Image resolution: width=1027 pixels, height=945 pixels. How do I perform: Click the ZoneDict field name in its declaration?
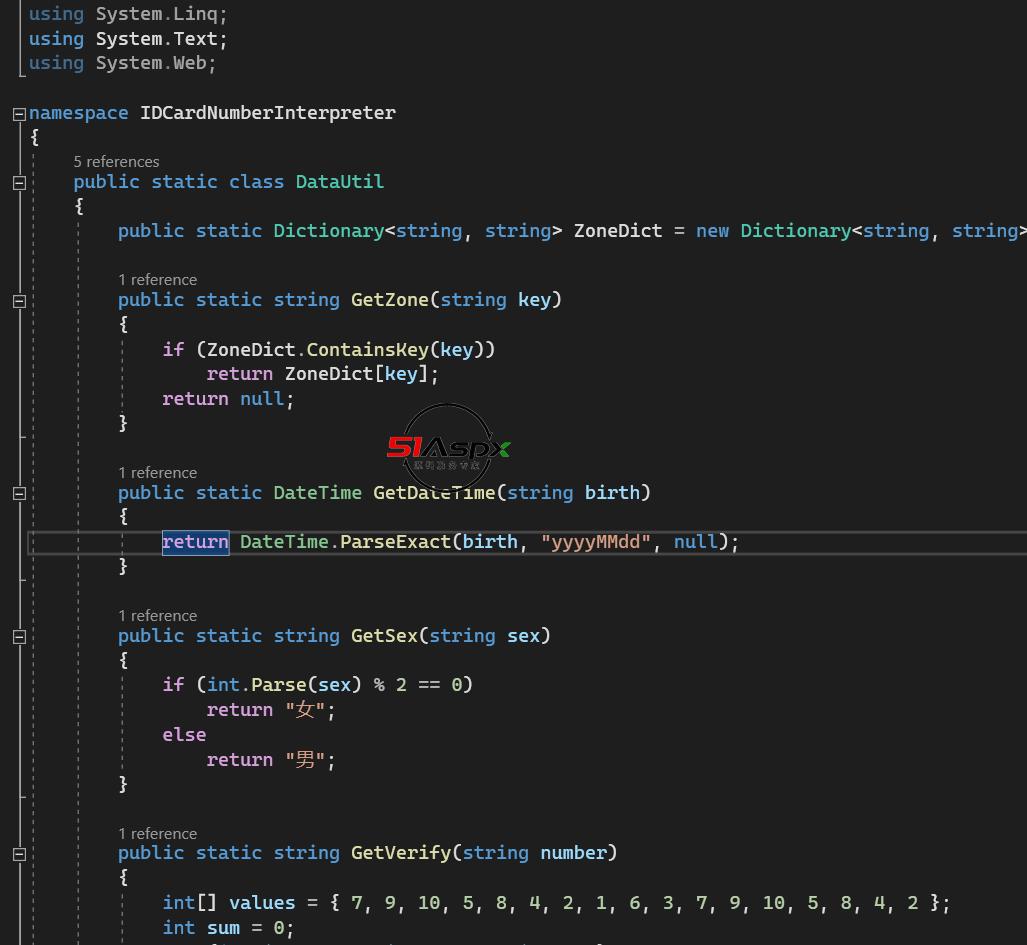click(x=618, y=231)
